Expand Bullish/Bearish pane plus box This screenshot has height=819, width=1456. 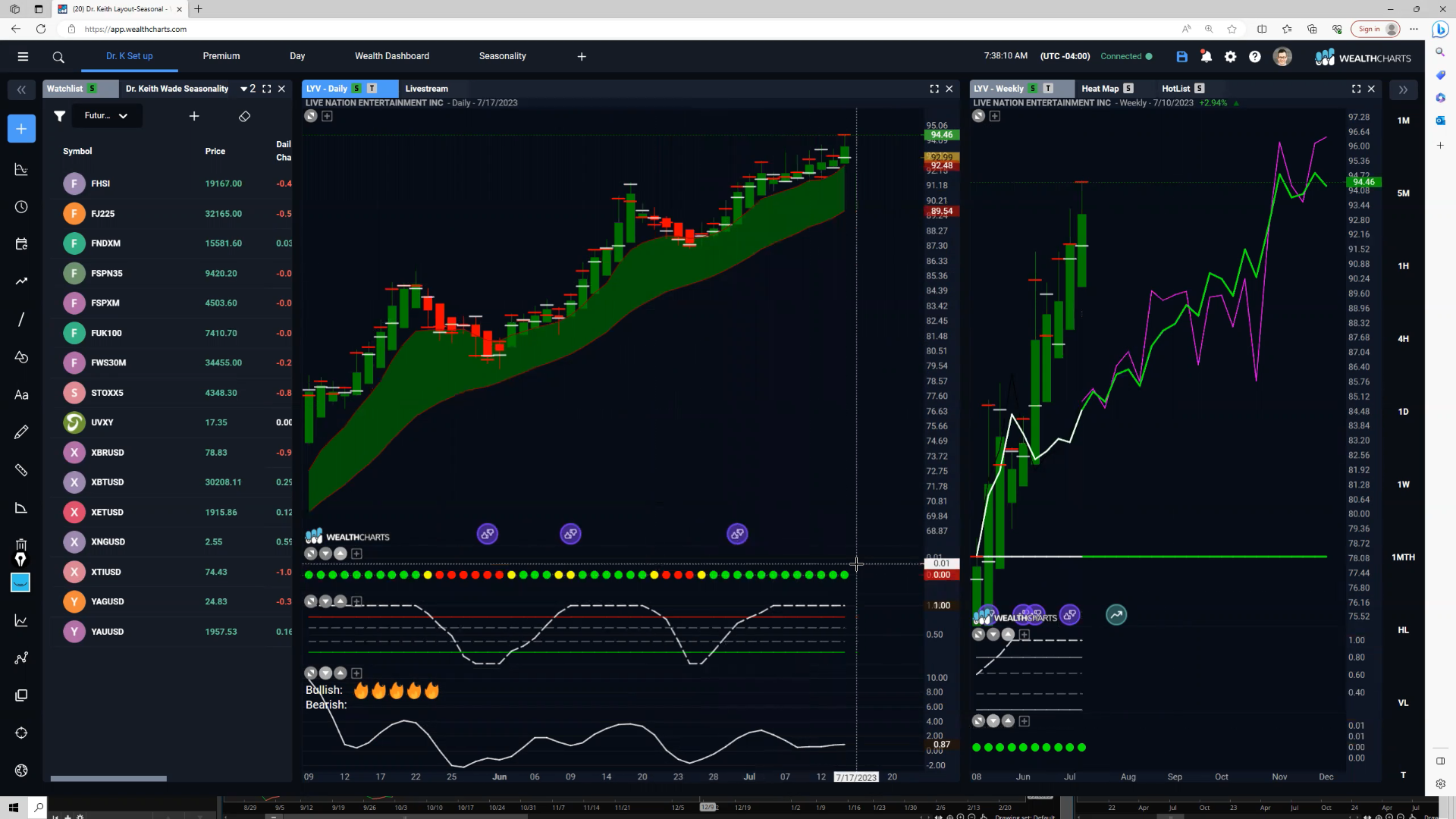click(356, 673)
